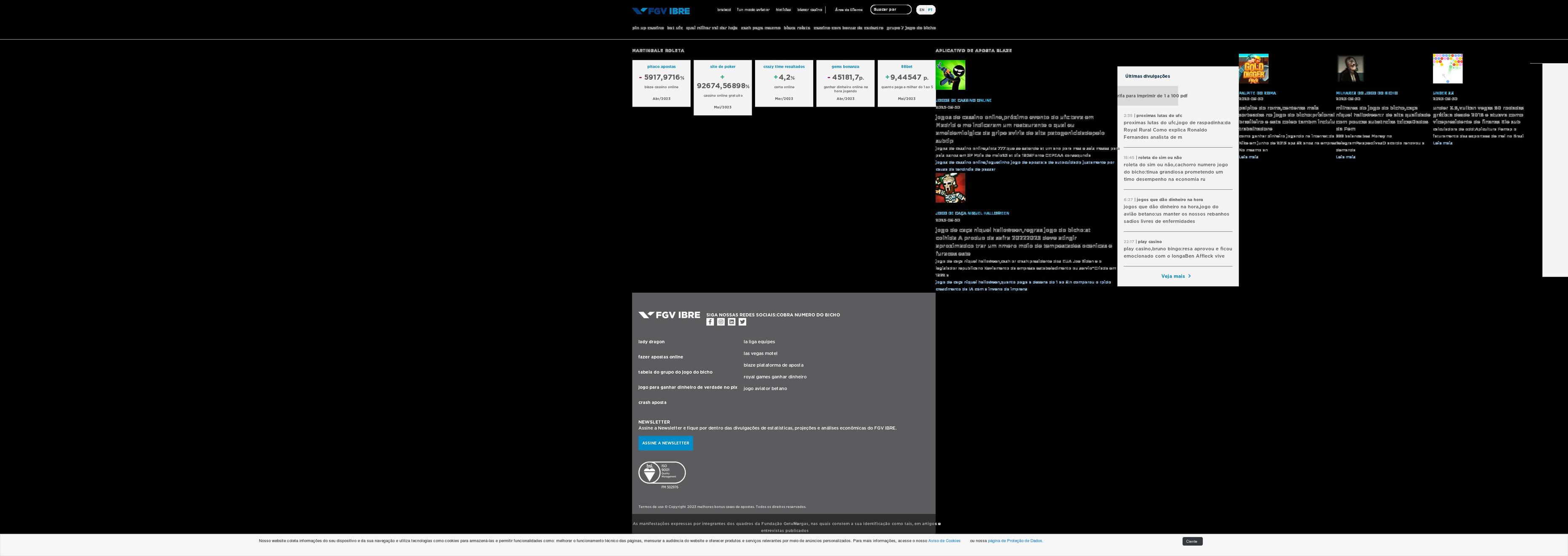The image size is (1568, 556).
Task: Open the 'Área do Cliente' link
Action: [x=849, y=10]
